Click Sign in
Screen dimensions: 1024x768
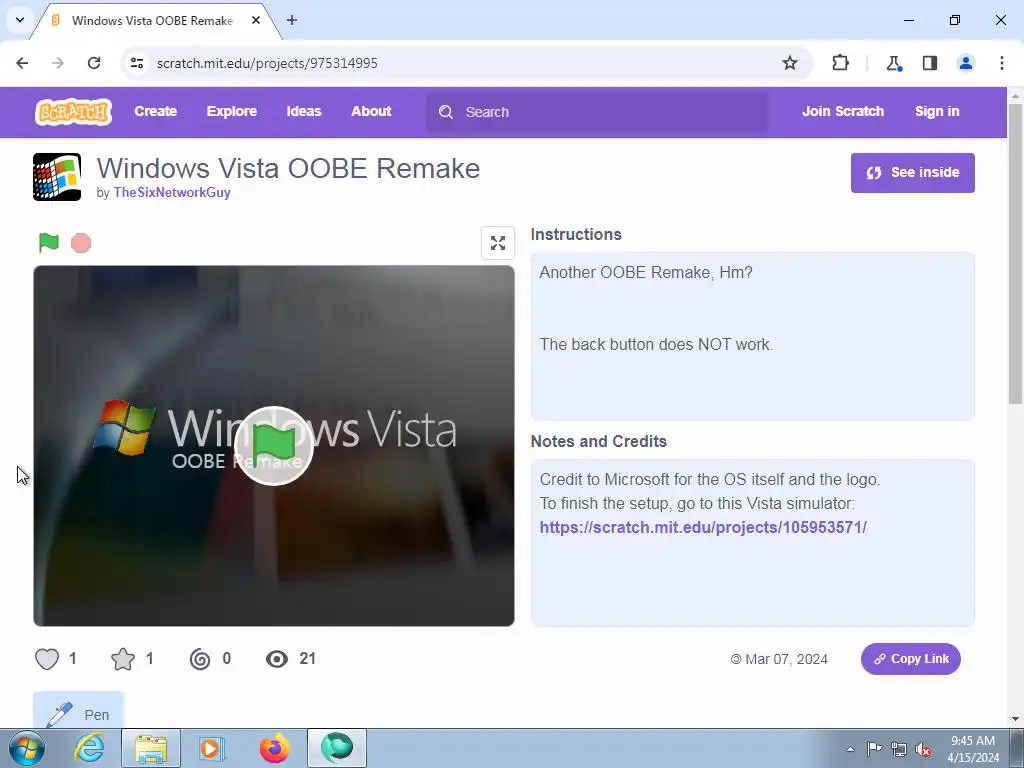click(x=937, y=112)
